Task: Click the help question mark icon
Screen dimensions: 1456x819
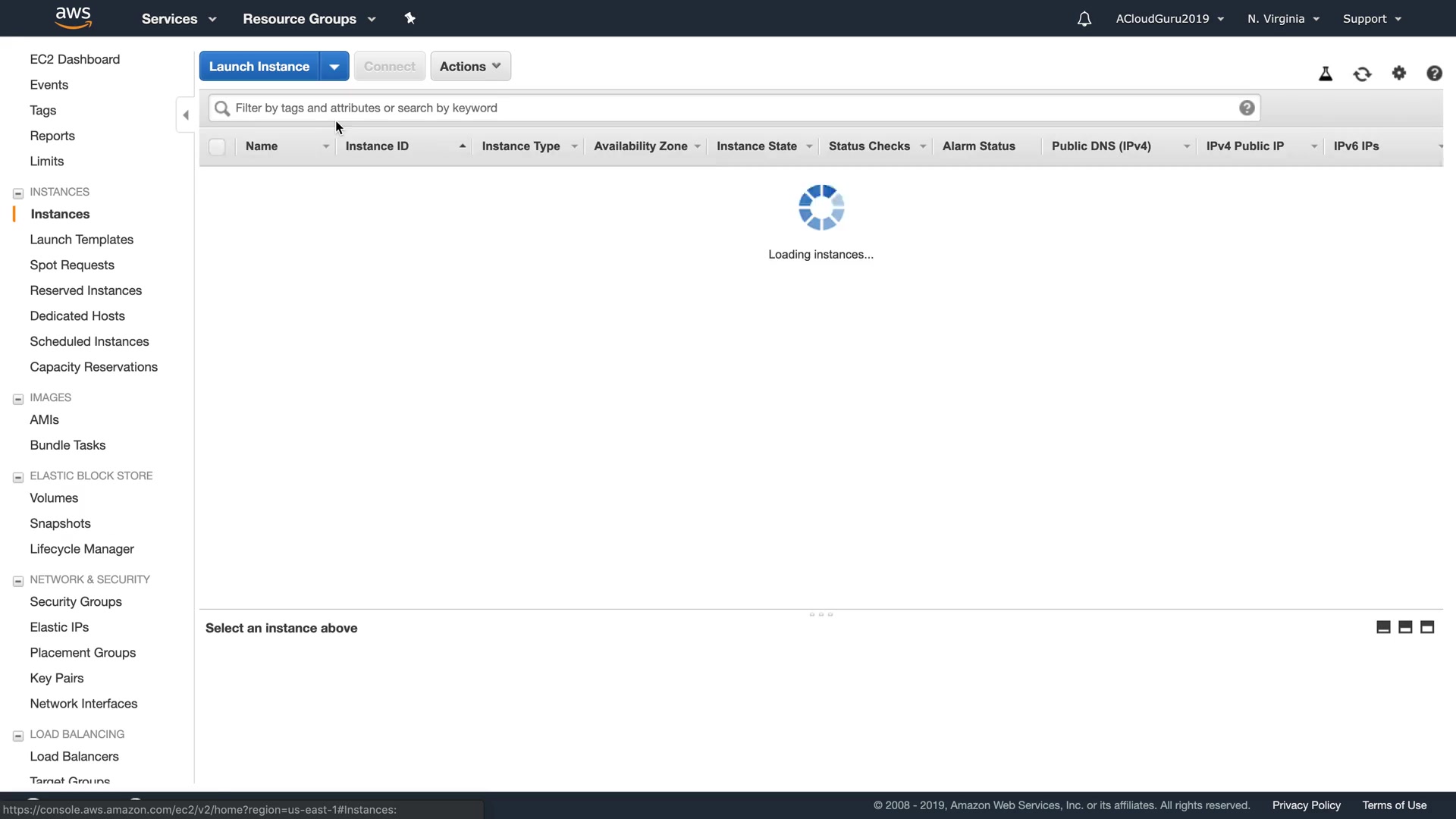Action: (x=1434, y=73)
